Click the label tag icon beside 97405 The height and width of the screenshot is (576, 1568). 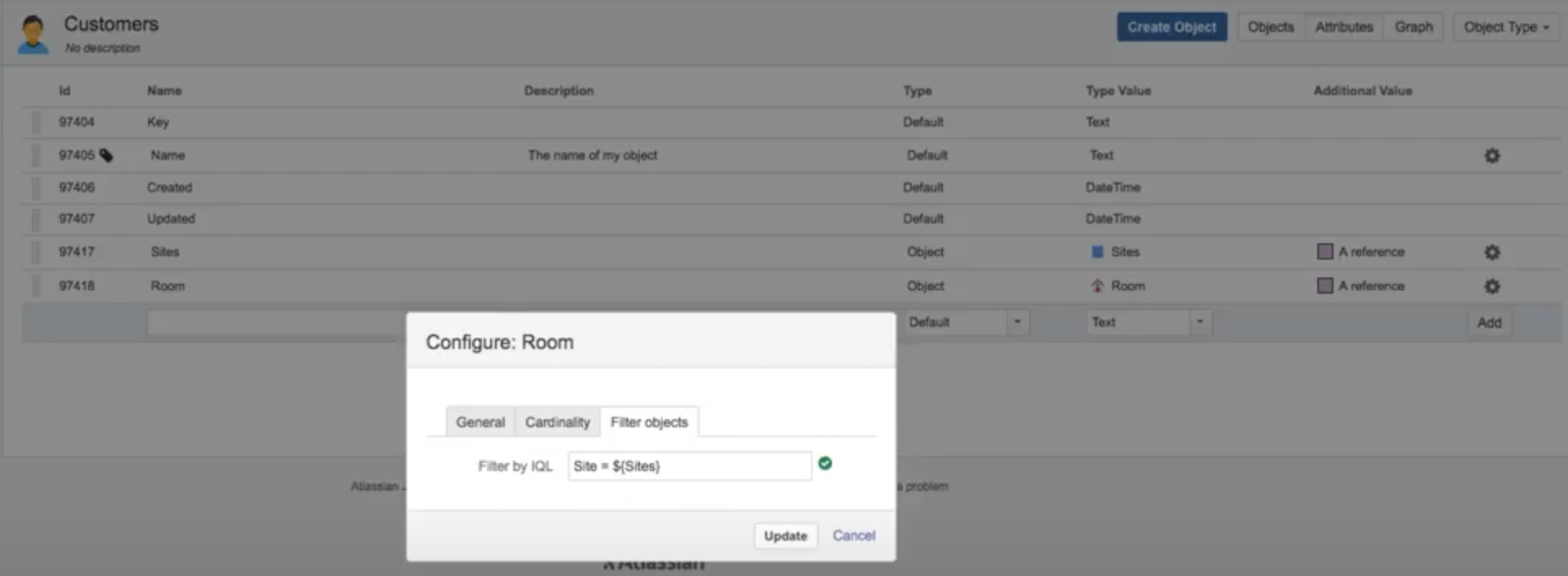tap(107, 155)
